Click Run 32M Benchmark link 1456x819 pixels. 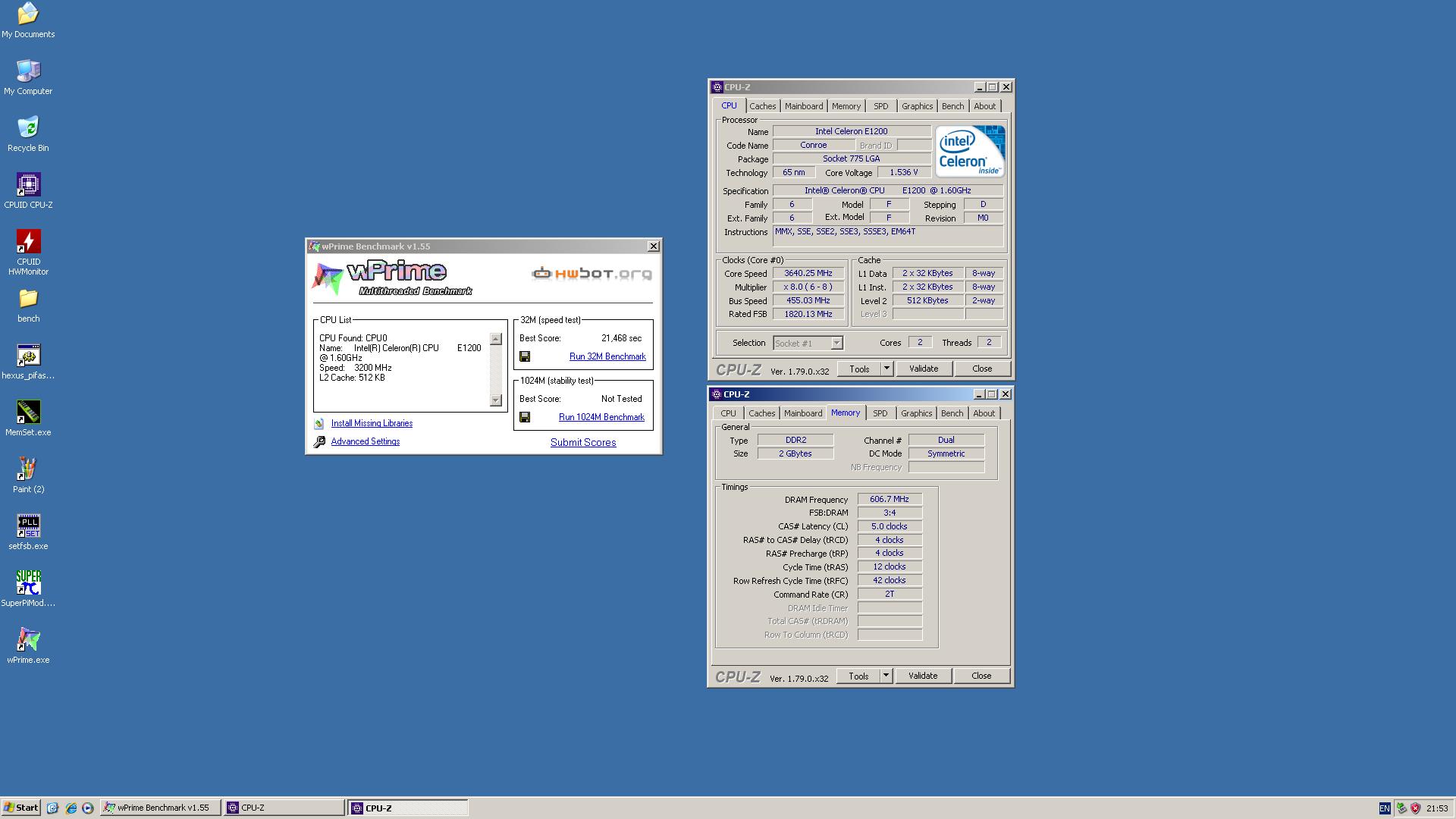coord(607,356)
